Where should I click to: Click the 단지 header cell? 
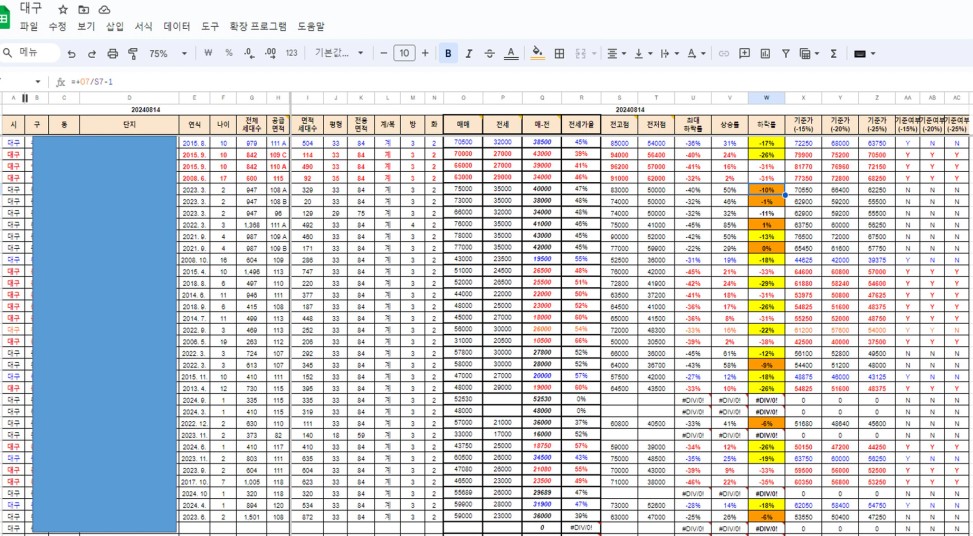(129, 124)
